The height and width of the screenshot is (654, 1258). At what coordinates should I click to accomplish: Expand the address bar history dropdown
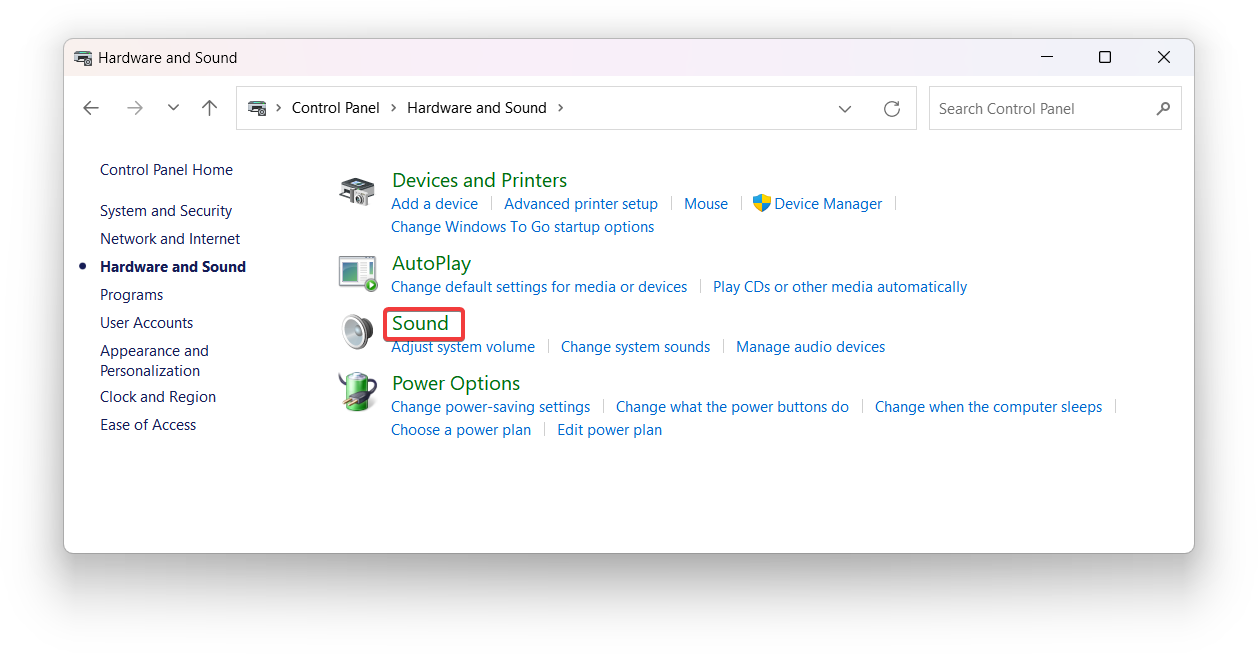[845, 108]
